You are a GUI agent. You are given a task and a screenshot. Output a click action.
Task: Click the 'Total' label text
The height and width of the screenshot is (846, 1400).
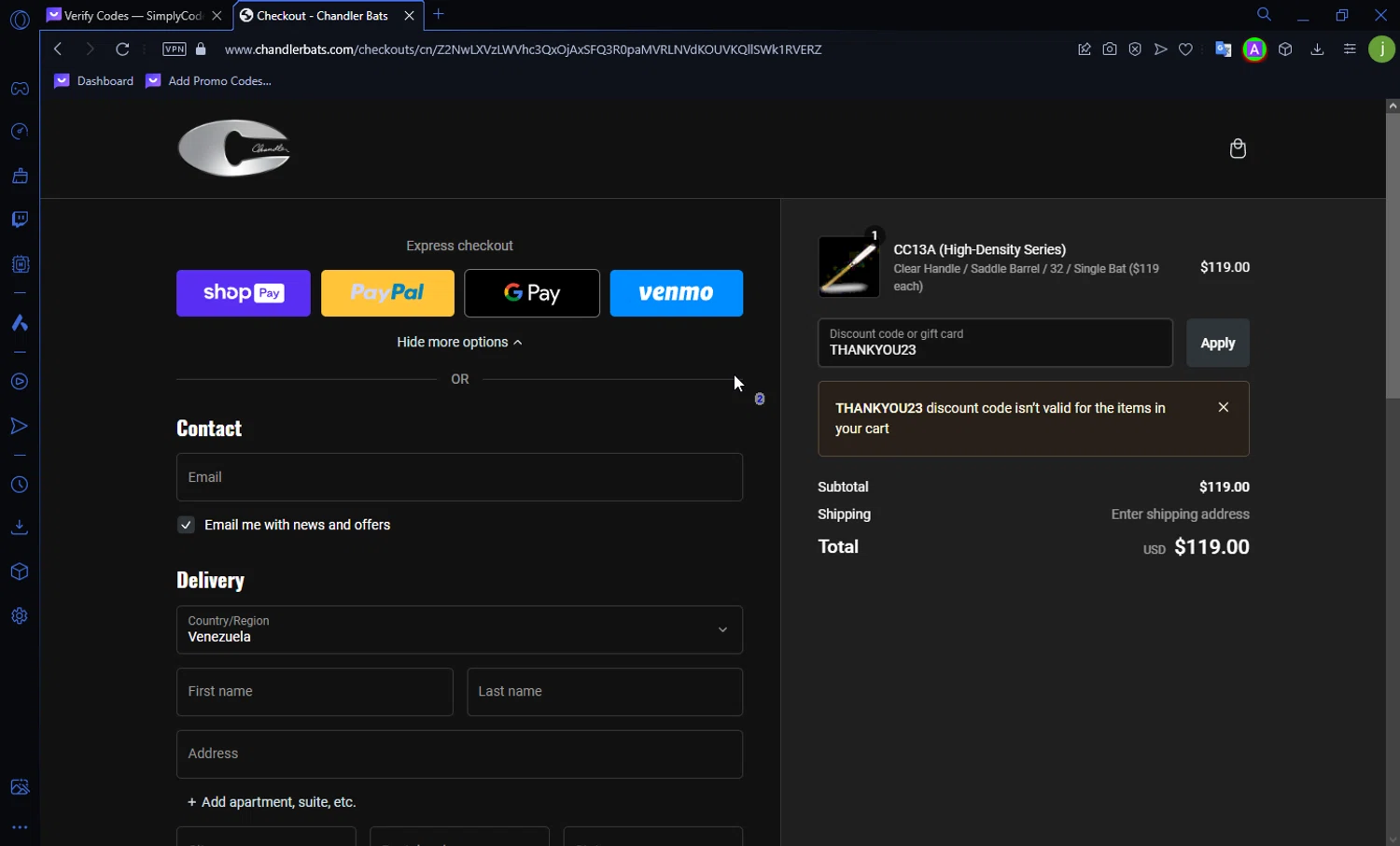838,547
